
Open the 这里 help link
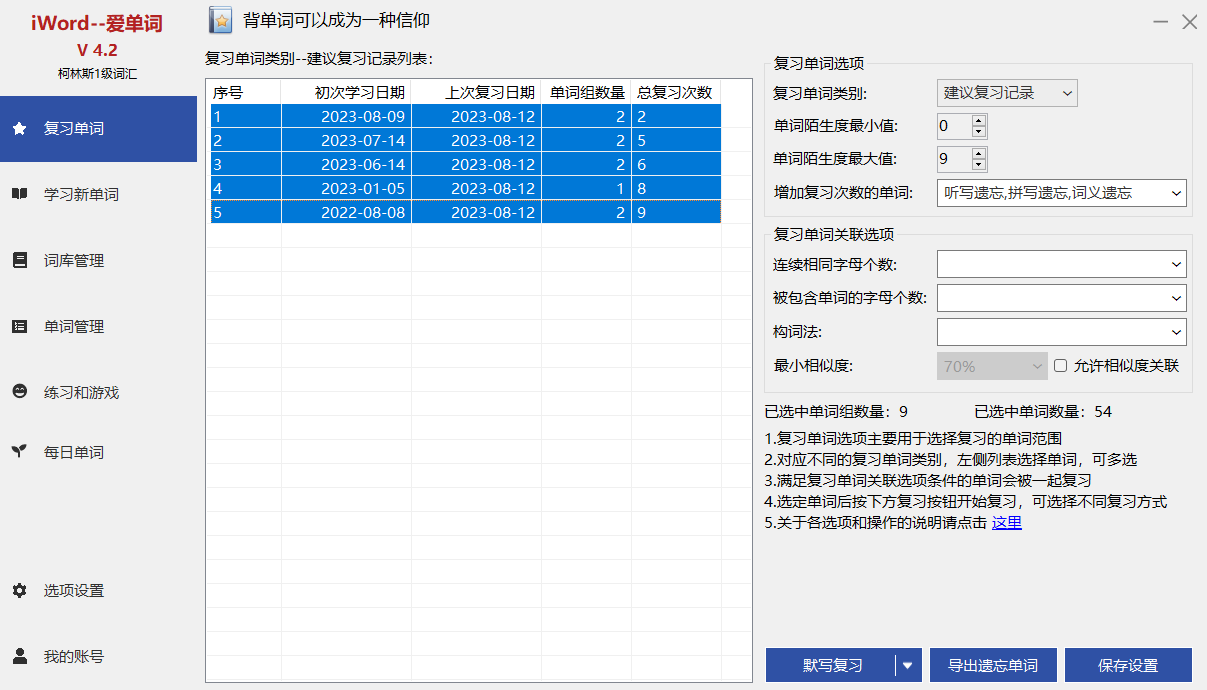[x=1006, y=523]
